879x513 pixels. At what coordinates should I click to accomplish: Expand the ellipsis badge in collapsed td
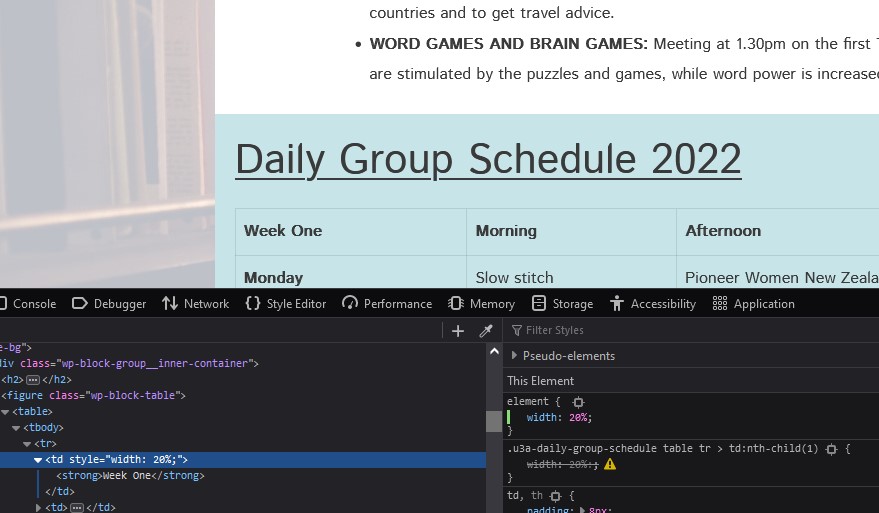click(77, 507)
